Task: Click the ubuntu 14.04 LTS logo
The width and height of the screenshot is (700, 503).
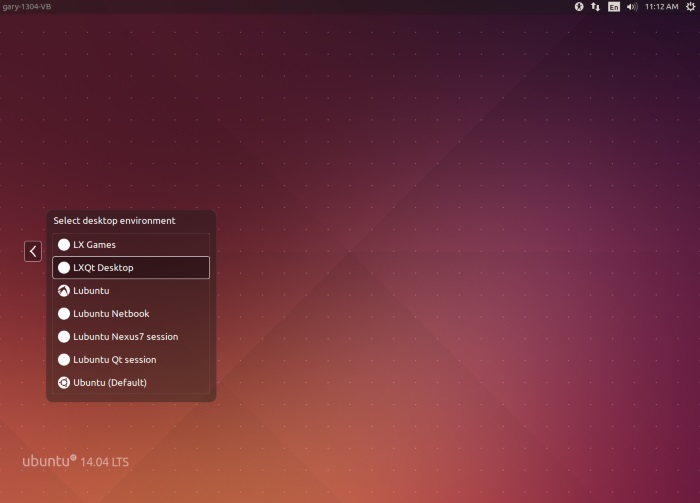Action: tap(75, 461)
